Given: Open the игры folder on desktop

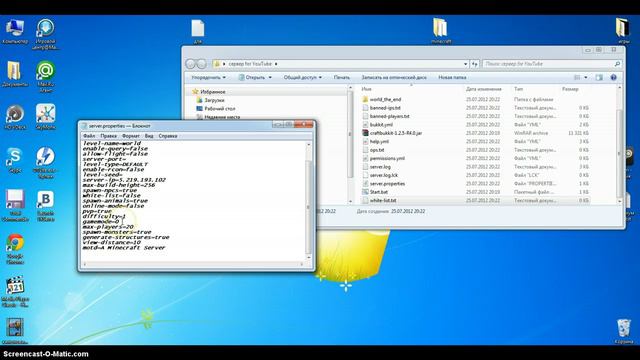Looking at the screenshot, I should pos(622,31).
